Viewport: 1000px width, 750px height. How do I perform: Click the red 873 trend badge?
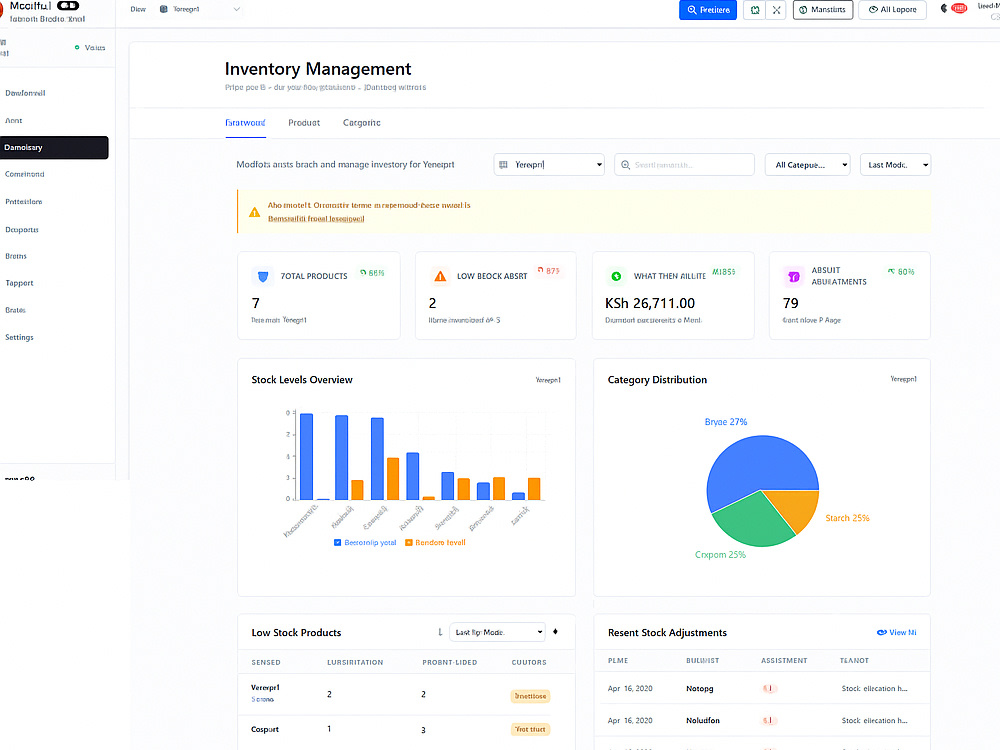tap(548, 271)
